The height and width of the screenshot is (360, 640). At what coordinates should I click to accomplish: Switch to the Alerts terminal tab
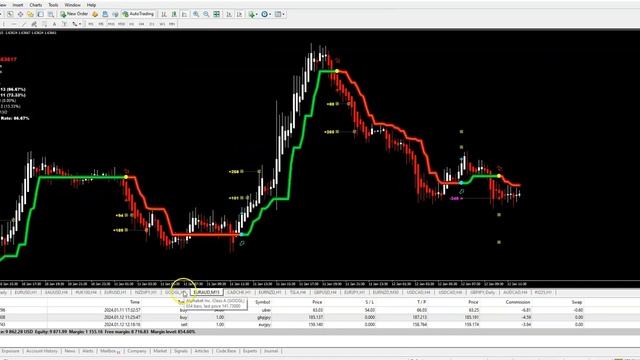(x=88, y=351)
